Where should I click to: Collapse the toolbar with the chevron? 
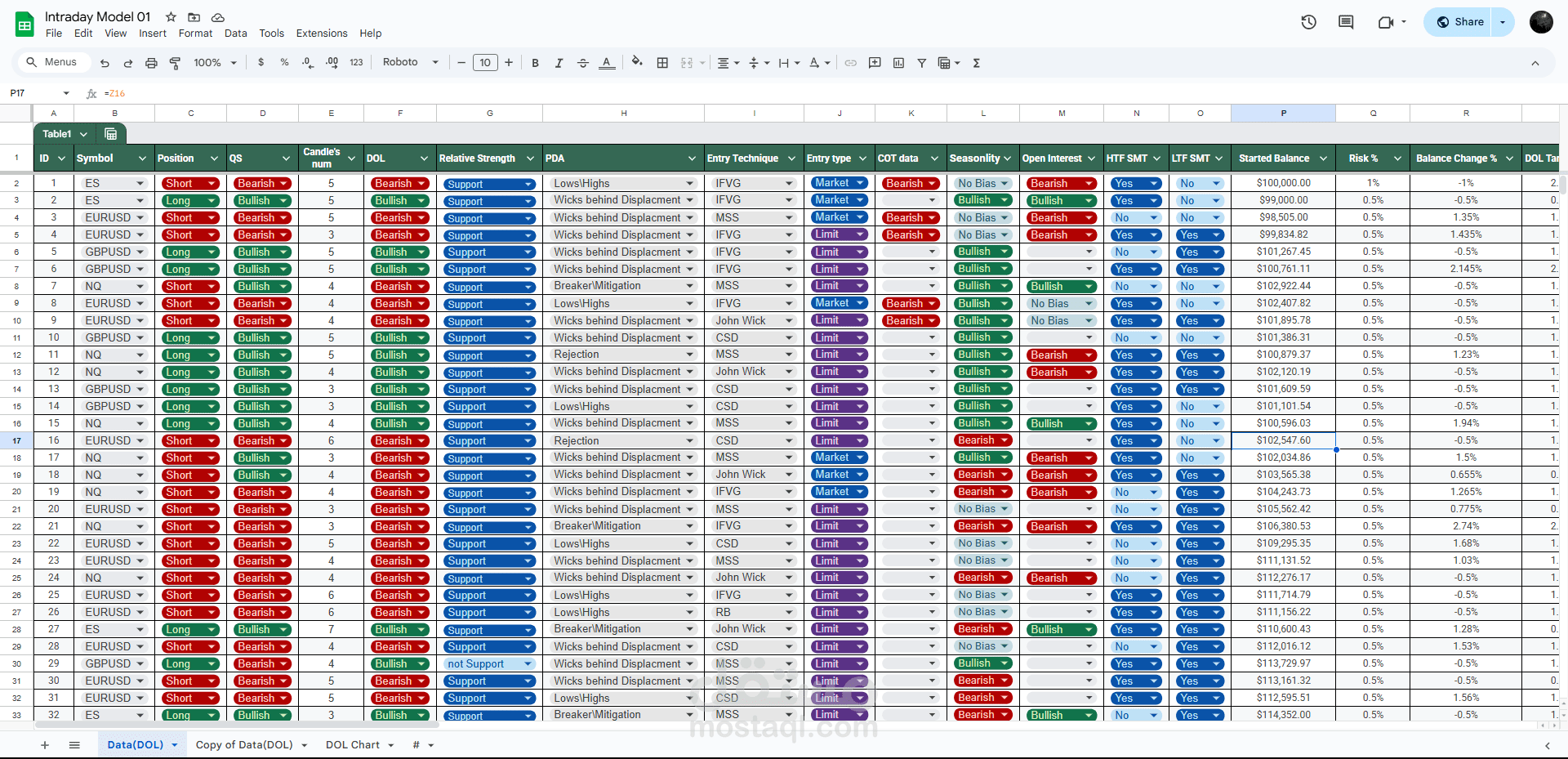pos(1535,63)
